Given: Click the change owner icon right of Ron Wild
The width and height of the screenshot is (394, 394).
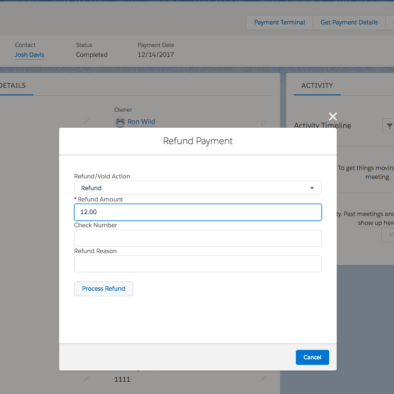Looking at the screenshot, I should tap(263, 124).
